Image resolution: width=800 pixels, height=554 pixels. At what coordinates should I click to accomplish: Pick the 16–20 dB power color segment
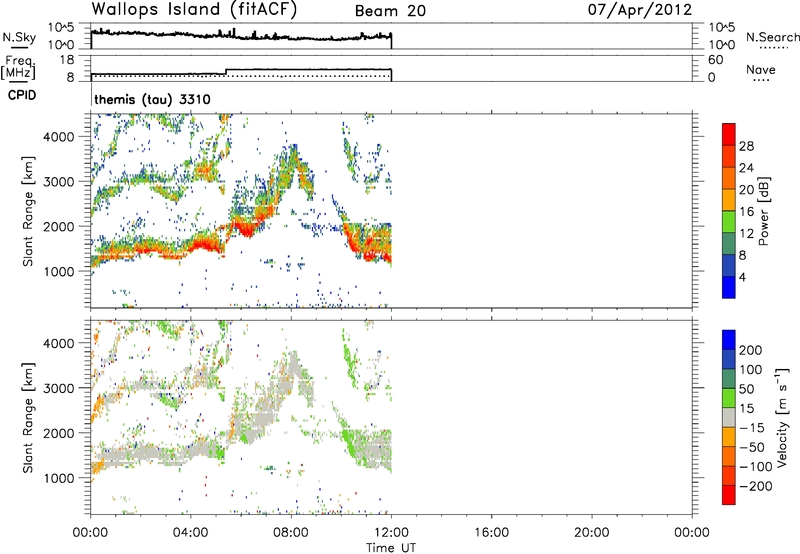tap(729, 200)
